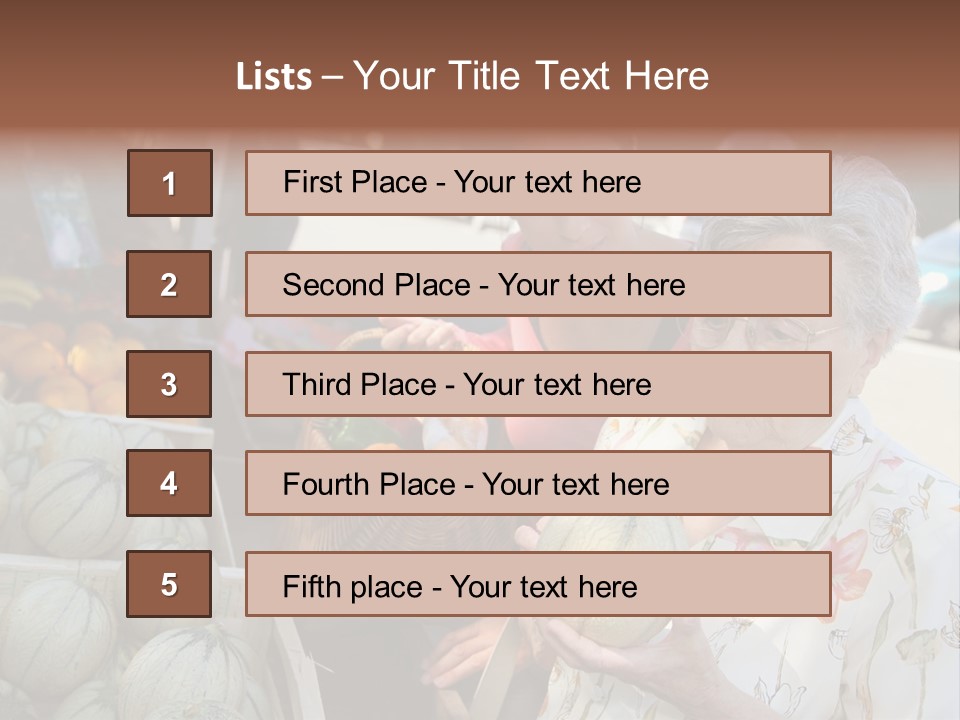Select number box 1

[170, 183]
